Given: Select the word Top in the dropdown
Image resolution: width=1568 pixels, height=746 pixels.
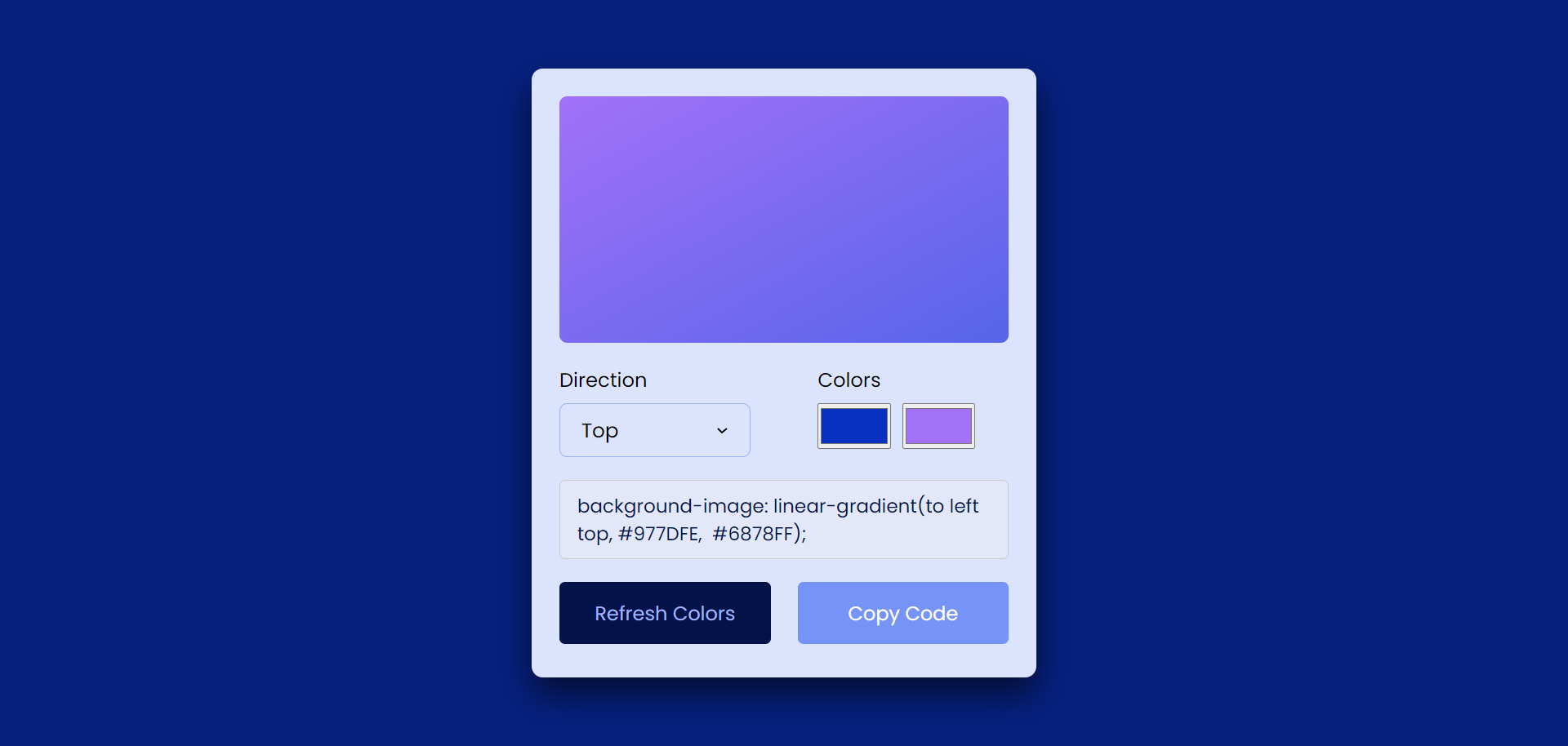Looking at the screenshot, I should click(x=599, y=431).
